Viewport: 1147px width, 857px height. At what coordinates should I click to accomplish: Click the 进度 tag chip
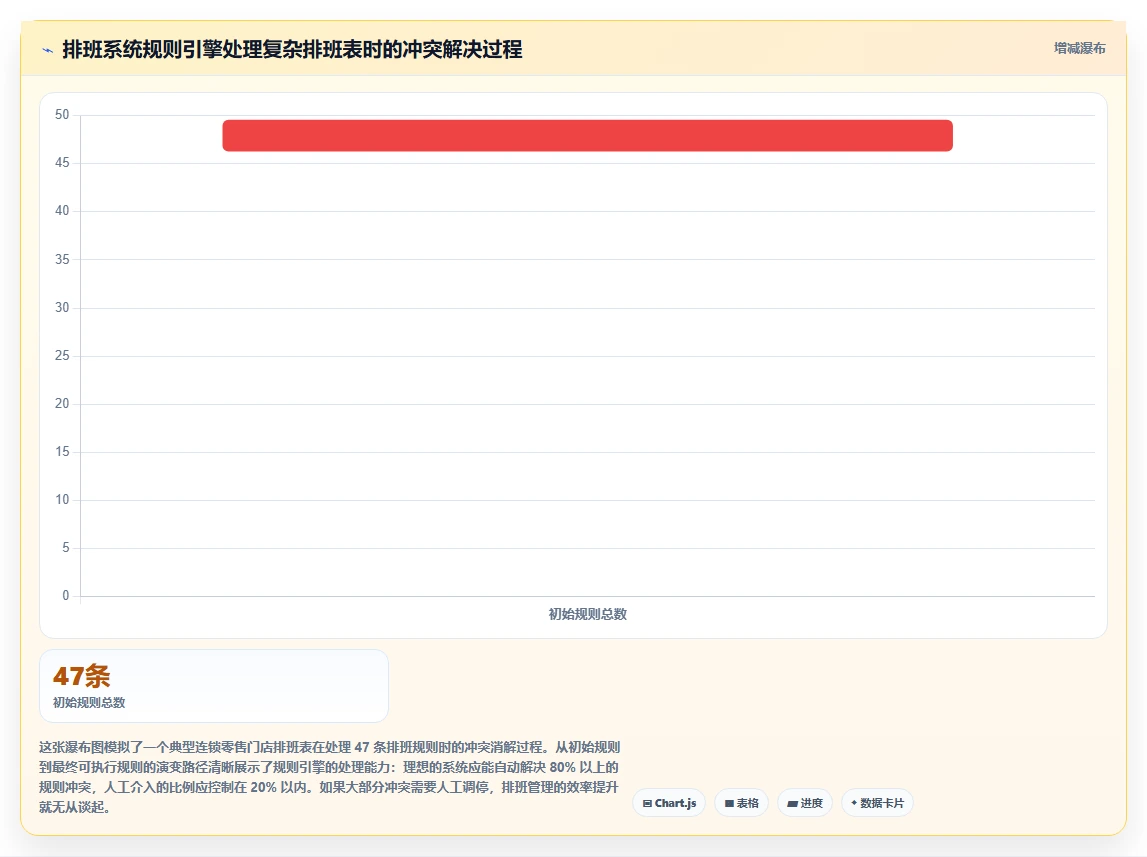click(x=805, y=803)
